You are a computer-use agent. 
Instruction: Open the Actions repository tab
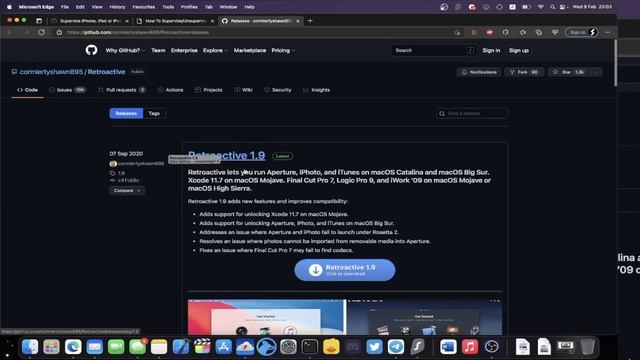click(170, 90)
